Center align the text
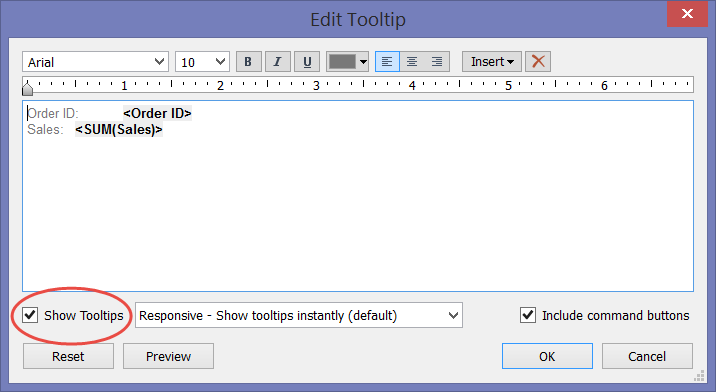The height and width of the screenshot is (392, 716). point(412,62)
